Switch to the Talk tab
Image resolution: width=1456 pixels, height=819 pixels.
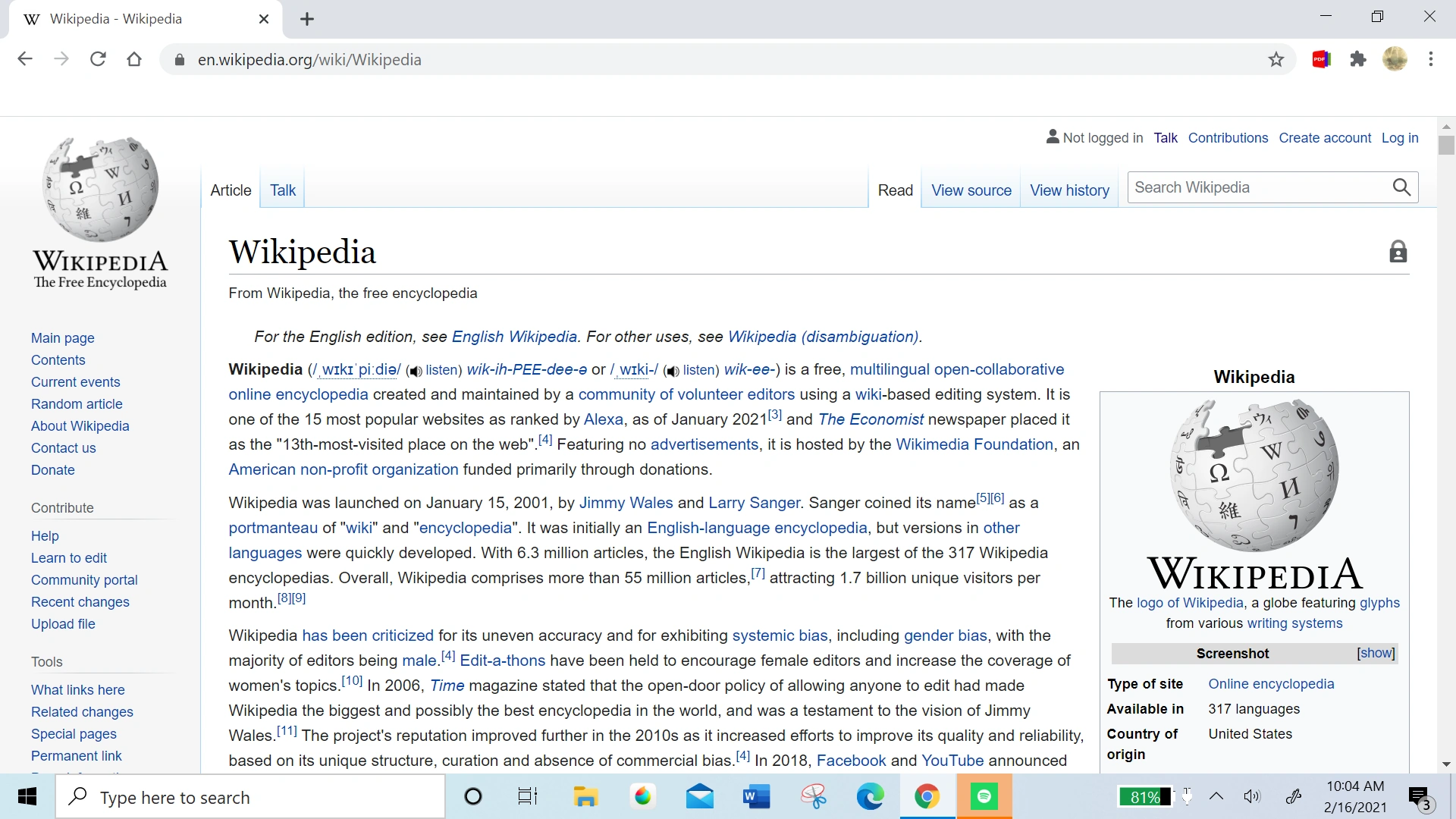283,190
